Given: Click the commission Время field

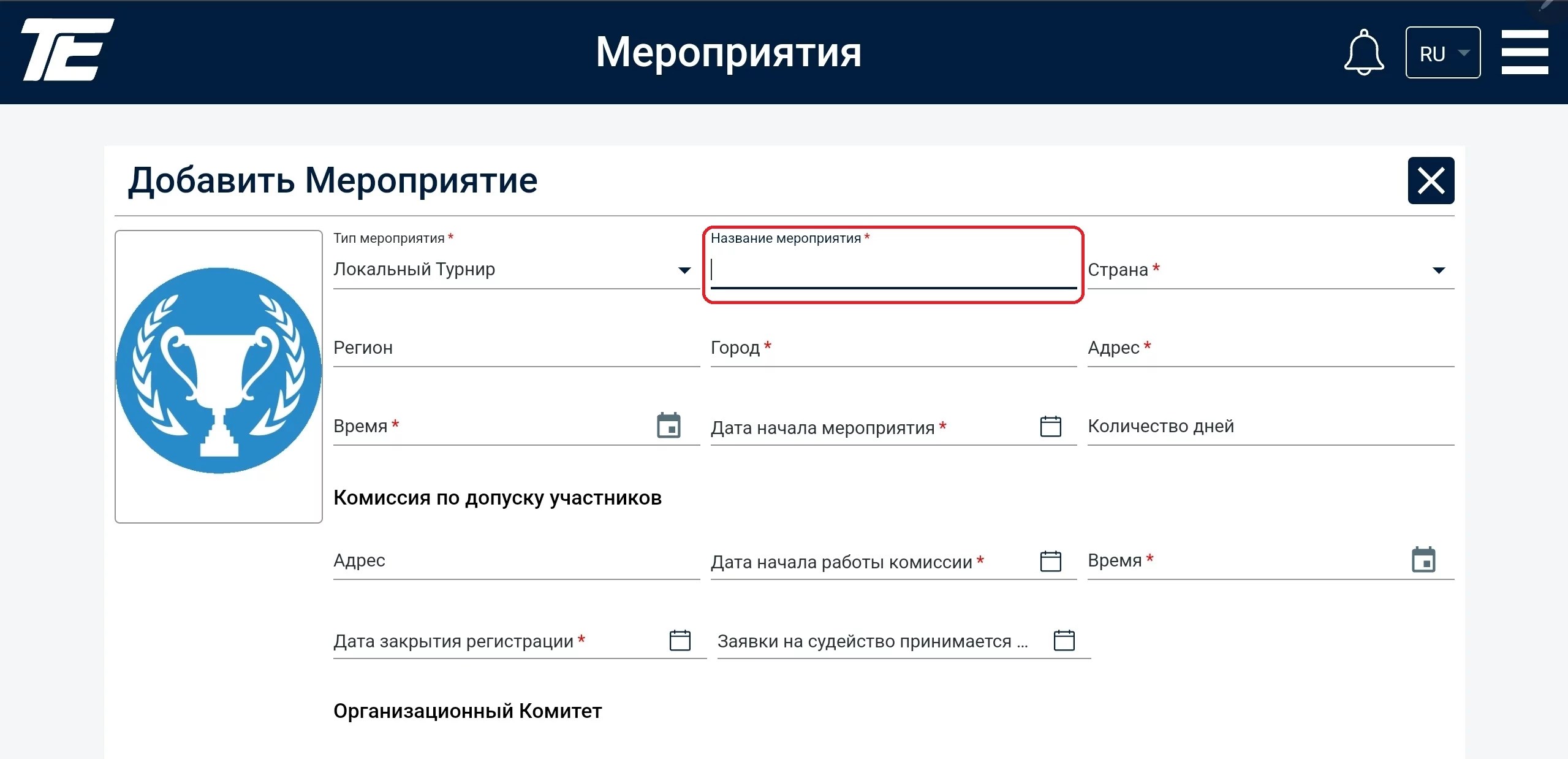Looking at the screenshot, I should (x=1270, y=561).
